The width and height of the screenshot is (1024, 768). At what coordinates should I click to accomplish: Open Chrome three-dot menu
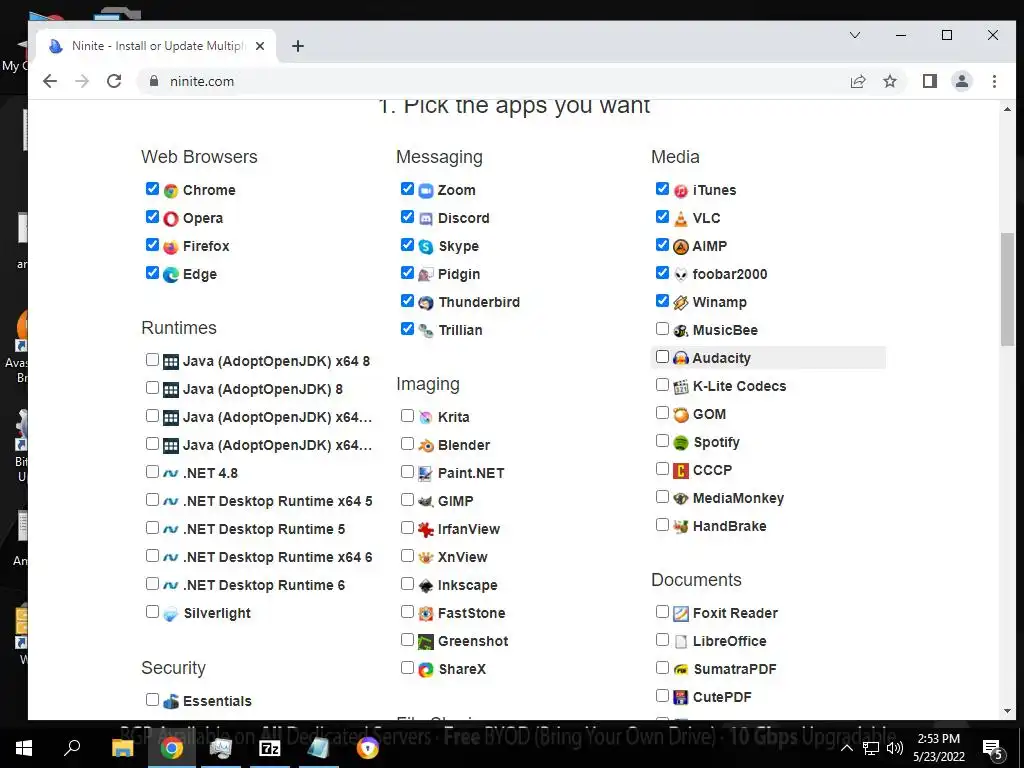point(994,81)
